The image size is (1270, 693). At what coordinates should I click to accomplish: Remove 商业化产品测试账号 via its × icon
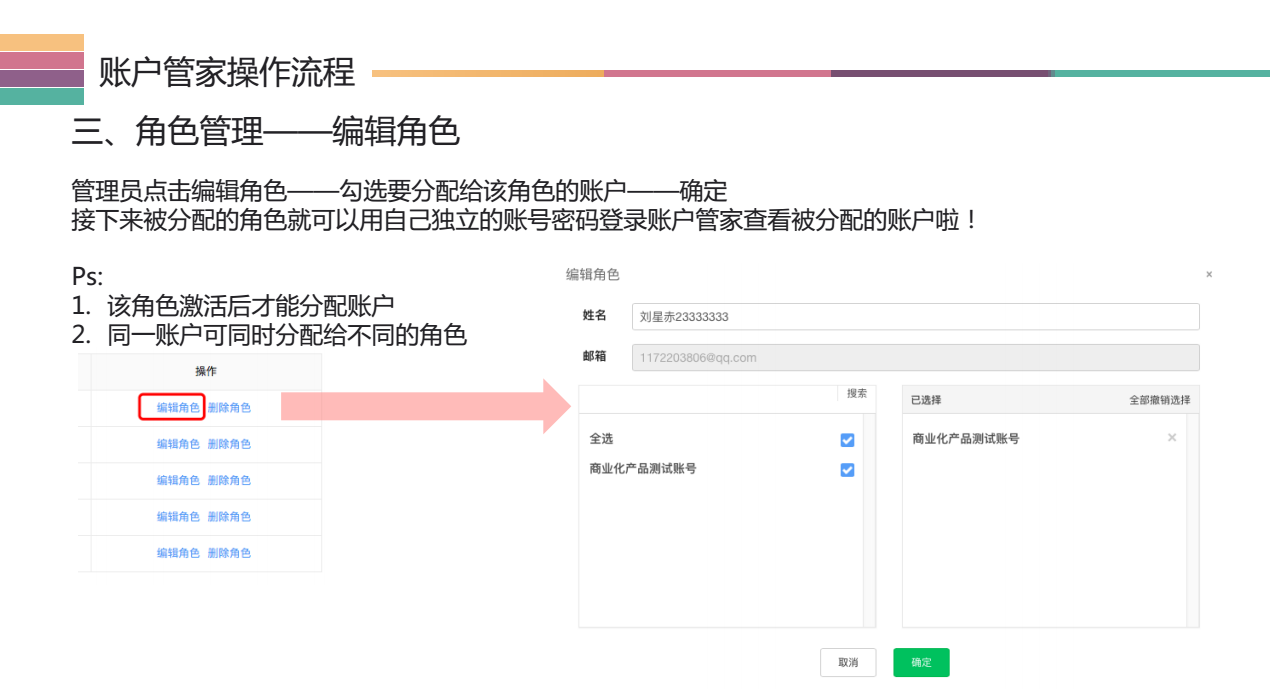point(1171,437)
